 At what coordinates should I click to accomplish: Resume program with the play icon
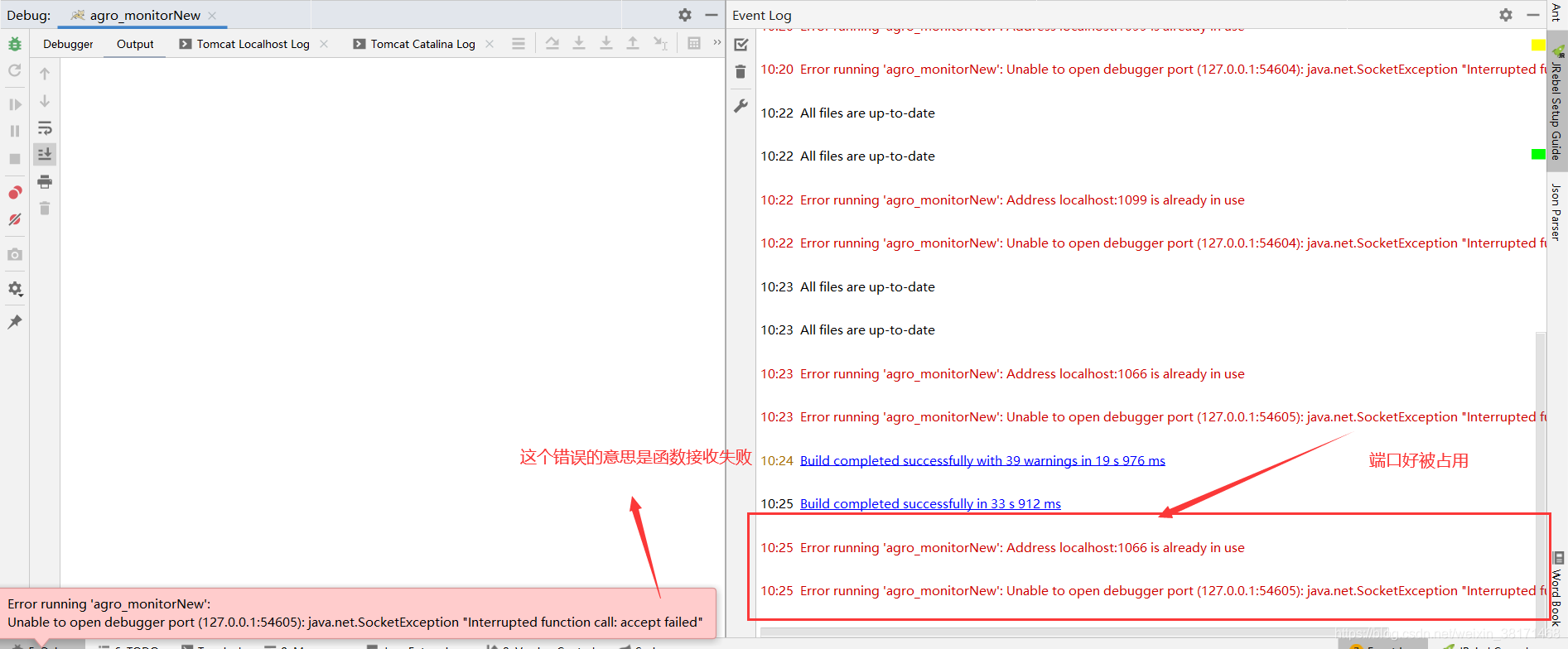pos(15,104)
